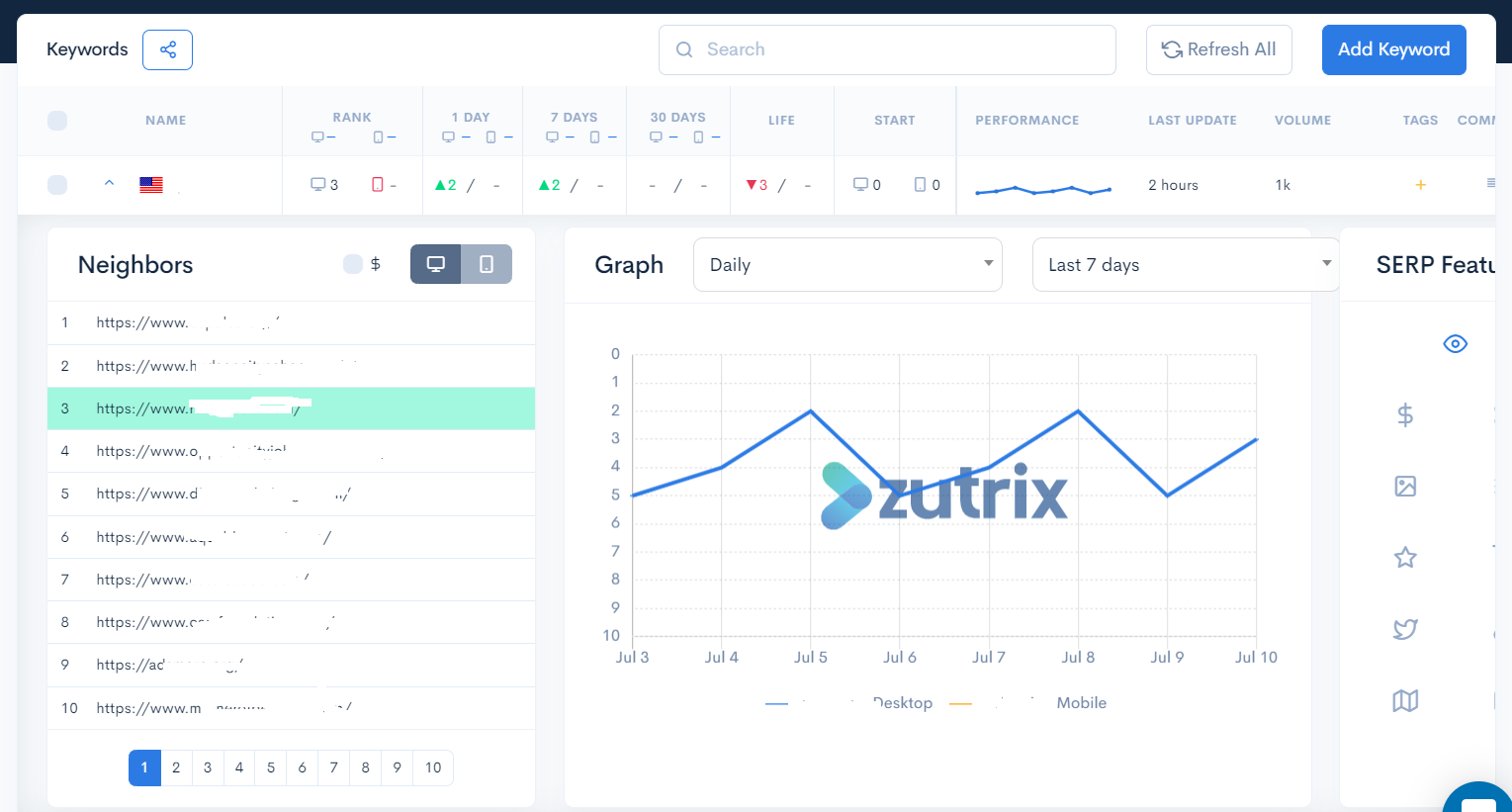
Task: Sort by the TAGS column header
Action: (1420, 121)
